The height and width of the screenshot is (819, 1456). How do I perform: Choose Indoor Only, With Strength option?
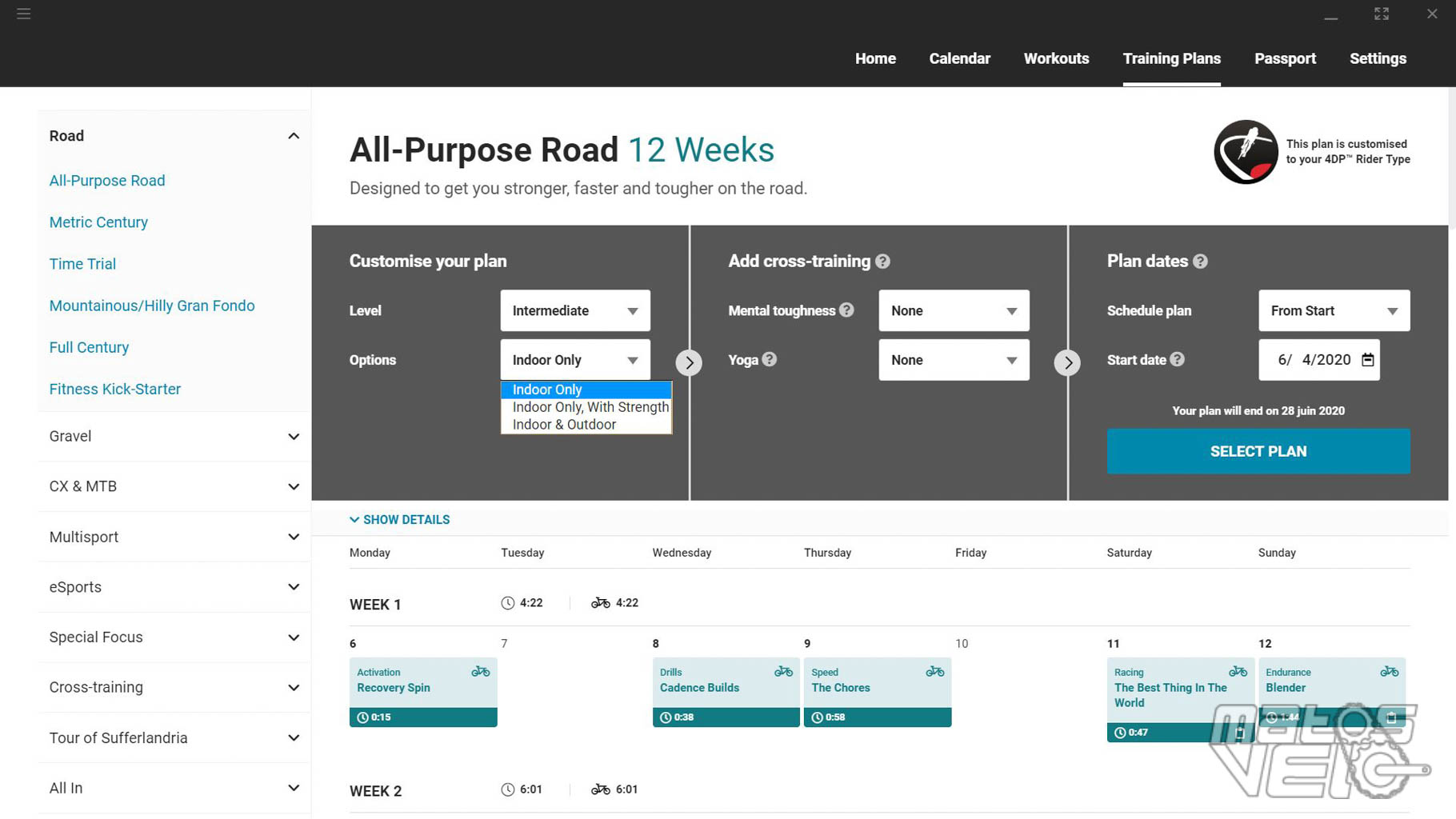(586, 407)
